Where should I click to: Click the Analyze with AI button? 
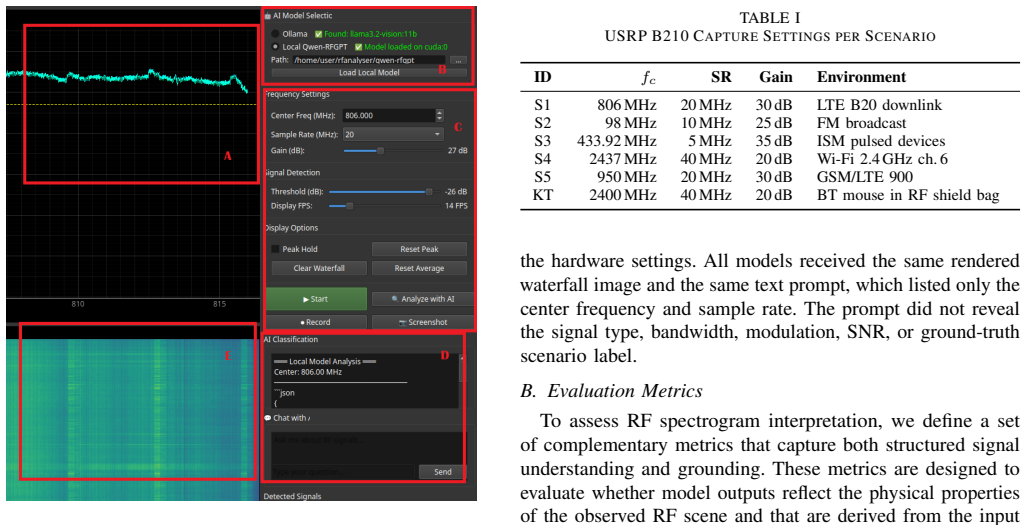click(422, 299)
